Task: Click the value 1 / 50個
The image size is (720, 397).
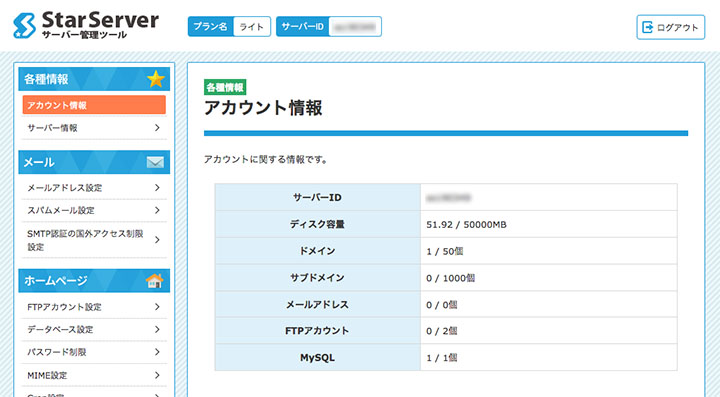Action: [444, 252]
